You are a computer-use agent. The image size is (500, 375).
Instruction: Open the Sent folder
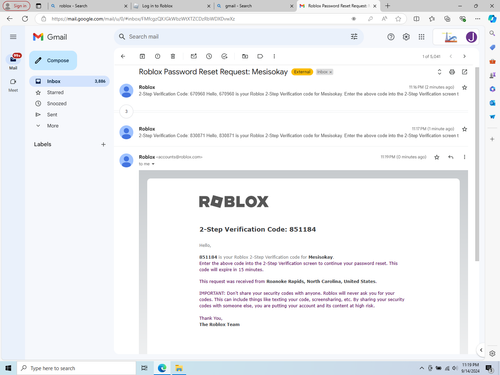click(x=52, y=115)
